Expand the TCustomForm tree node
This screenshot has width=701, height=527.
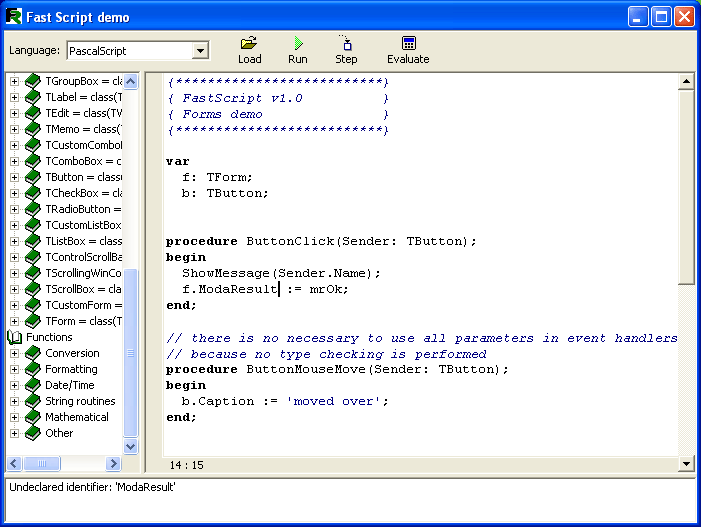(x=14, y=305)
